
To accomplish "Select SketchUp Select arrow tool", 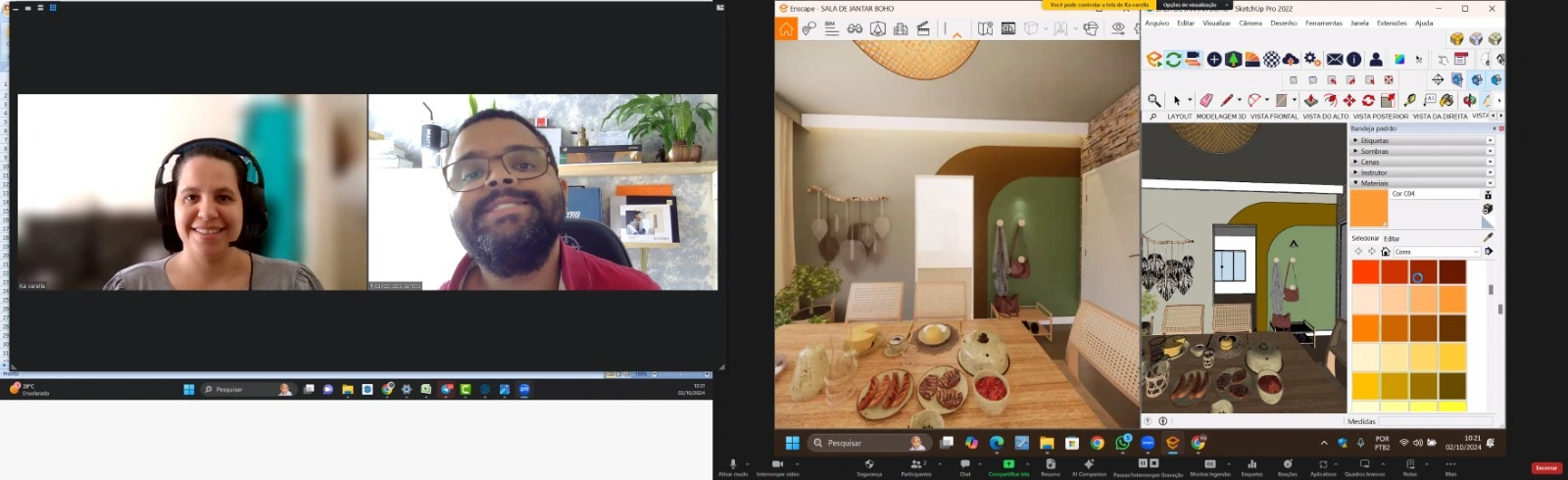I will [x=1177, y=100].
